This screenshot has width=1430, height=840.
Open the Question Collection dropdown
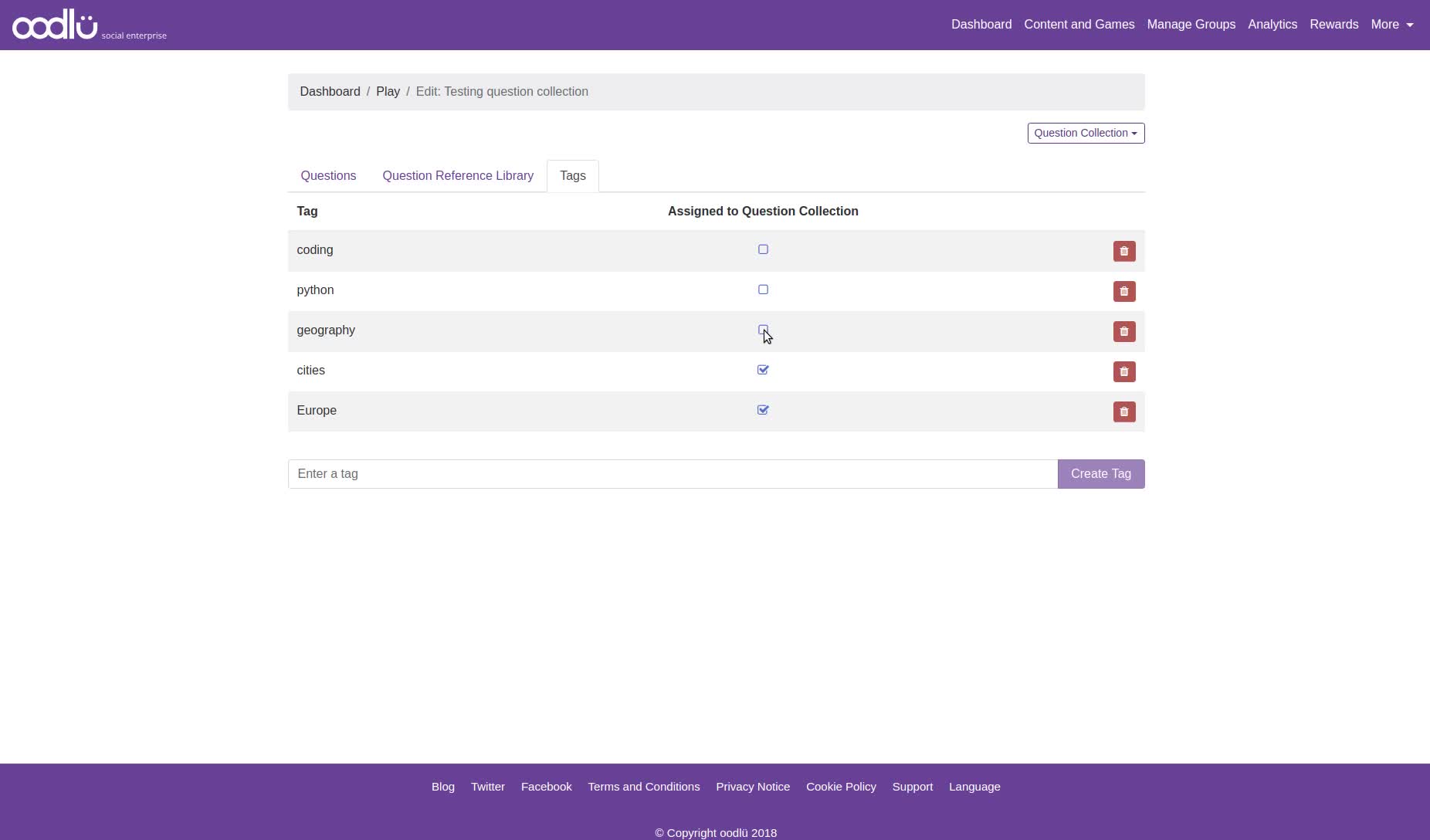[1086, 133]
